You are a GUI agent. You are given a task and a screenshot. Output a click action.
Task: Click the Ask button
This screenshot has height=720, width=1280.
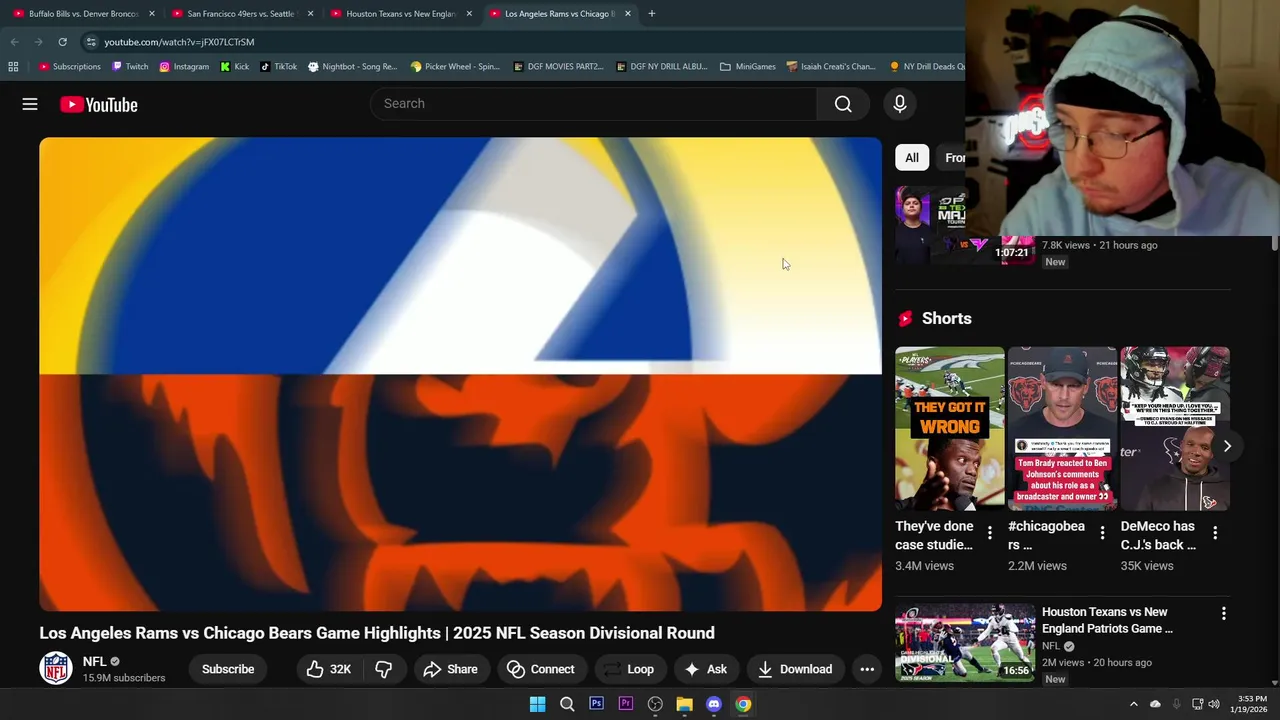705,669
